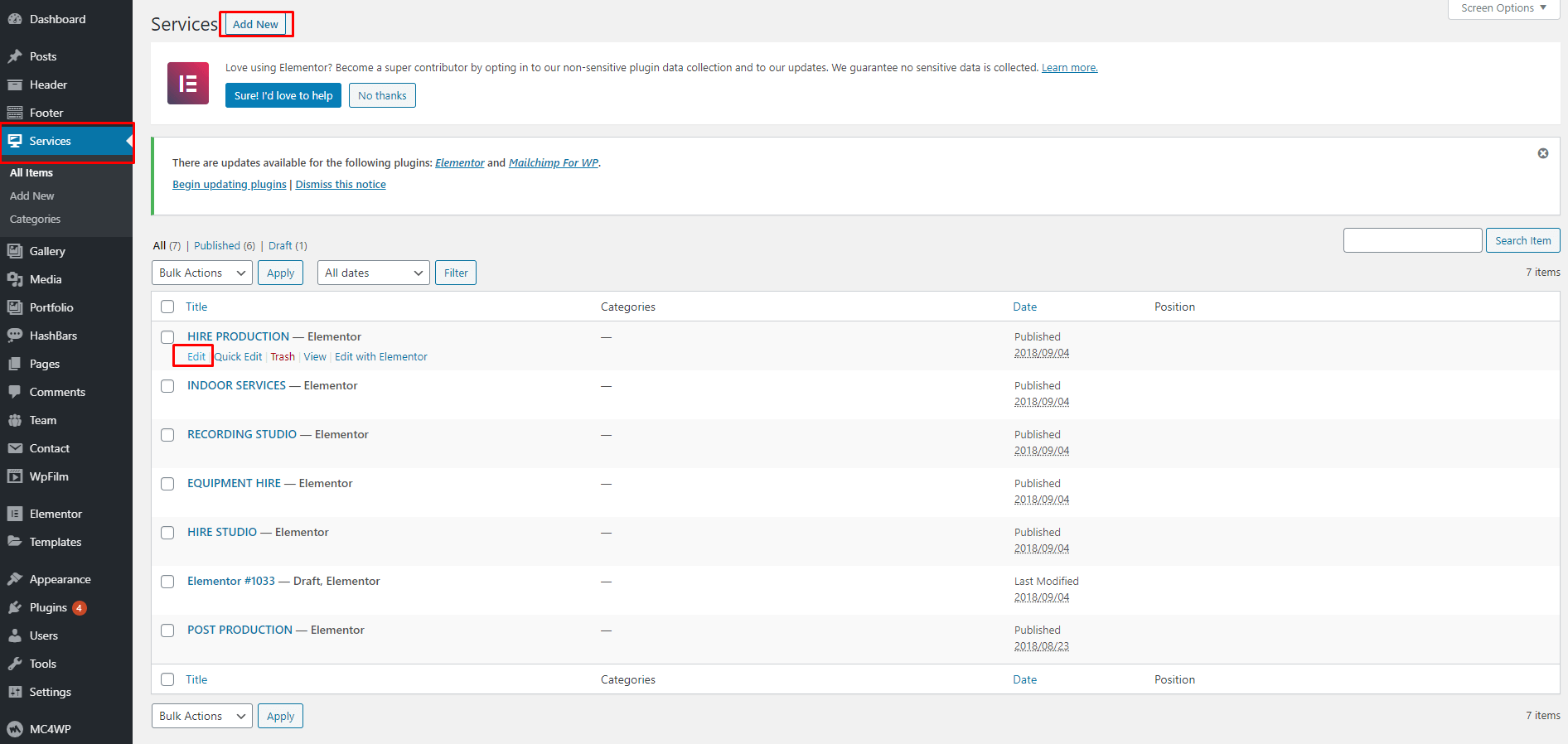Click the Elementor logo in notice
The image size is (1568, 744).
click(188, 83)
